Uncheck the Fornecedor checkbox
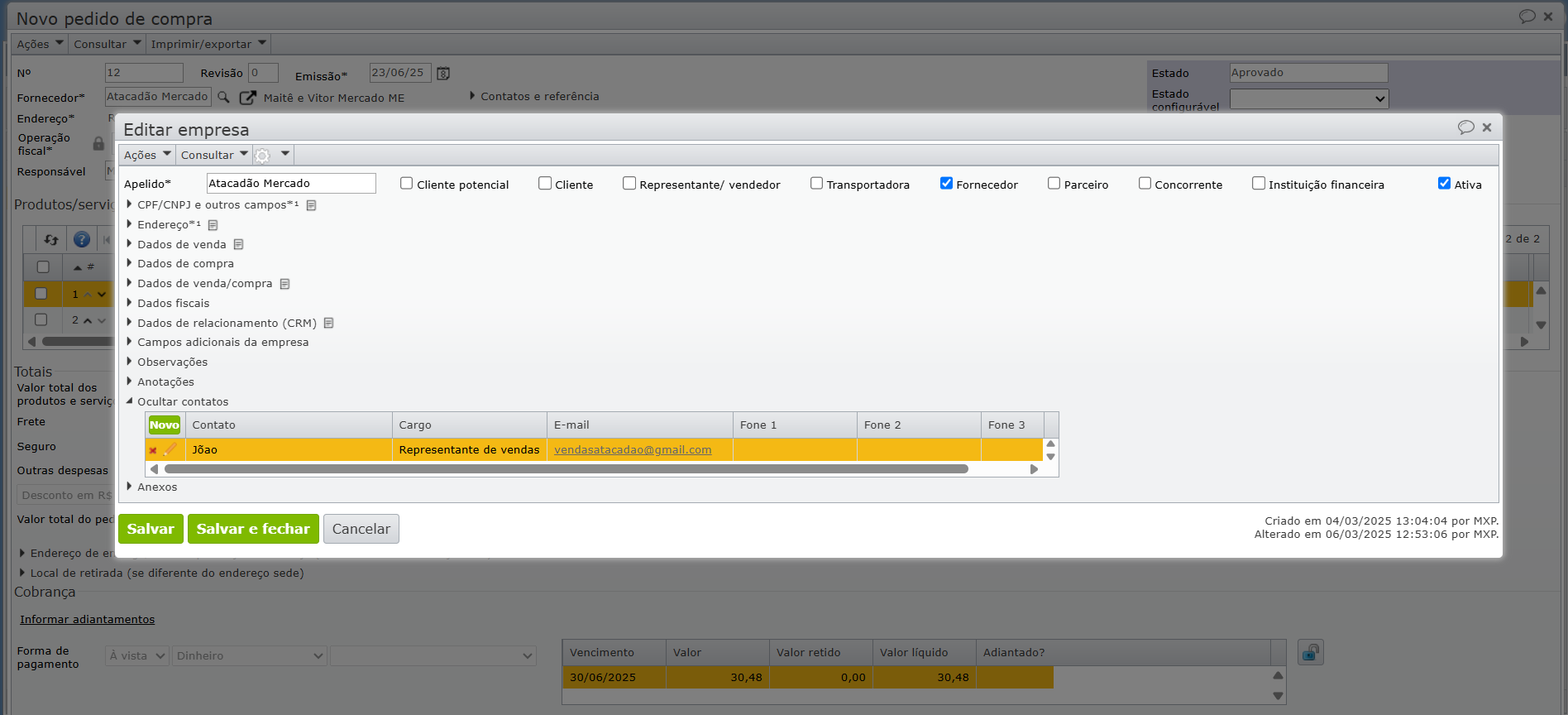The image size is (1568, 715). [x=946, y=184]
